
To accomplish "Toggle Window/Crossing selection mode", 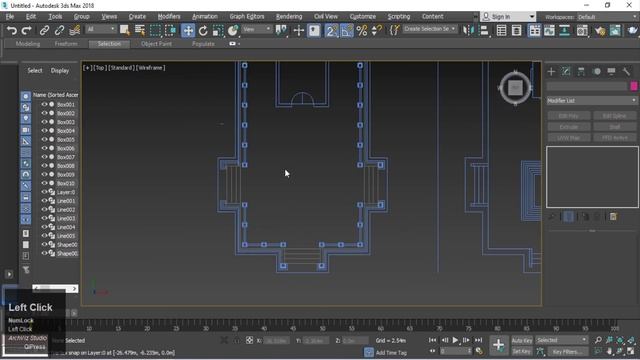I will (x=170, y=30).
